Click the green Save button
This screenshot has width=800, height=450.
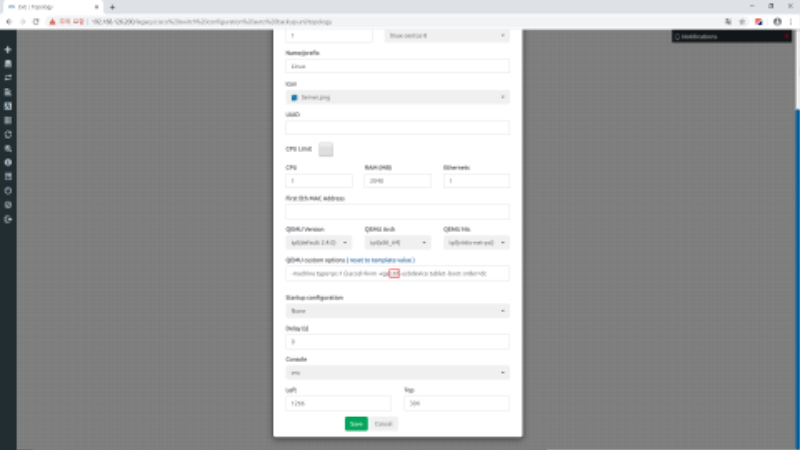[356, 424]
